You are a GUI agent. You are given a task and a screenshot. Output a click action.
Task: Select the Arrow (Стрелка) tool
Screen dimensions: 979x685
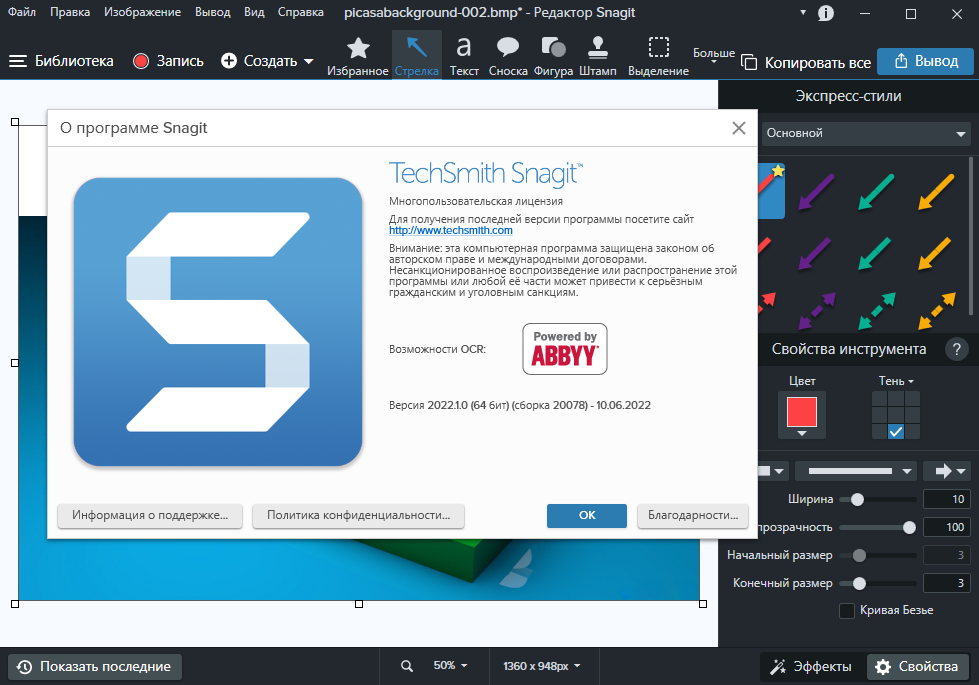416,55
